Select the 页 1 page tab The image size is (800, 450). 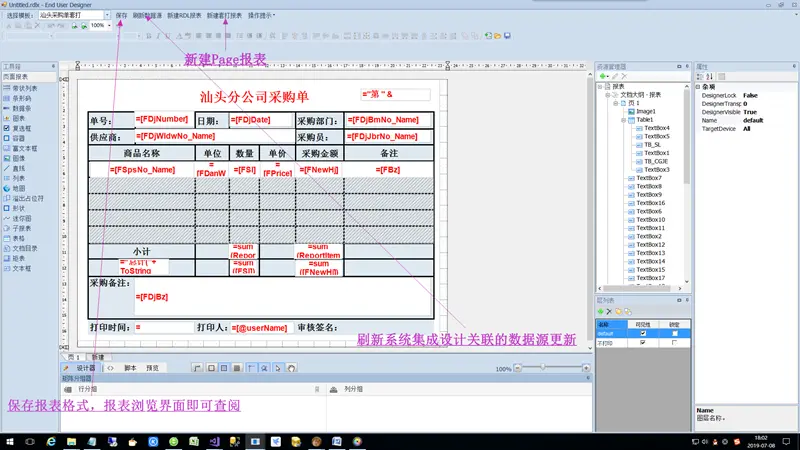[x=74, y=357]
